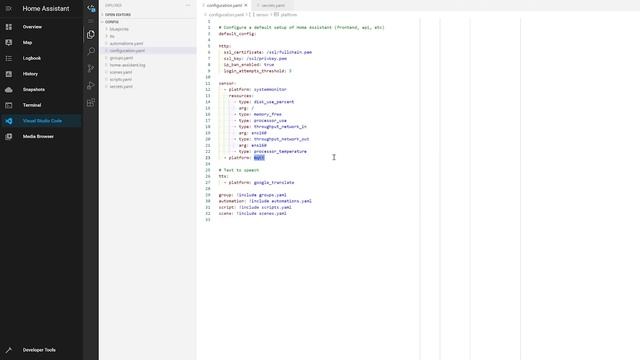Click the History chart icon
This screenshot has width=640, height=360.
(x=9, y=74)
